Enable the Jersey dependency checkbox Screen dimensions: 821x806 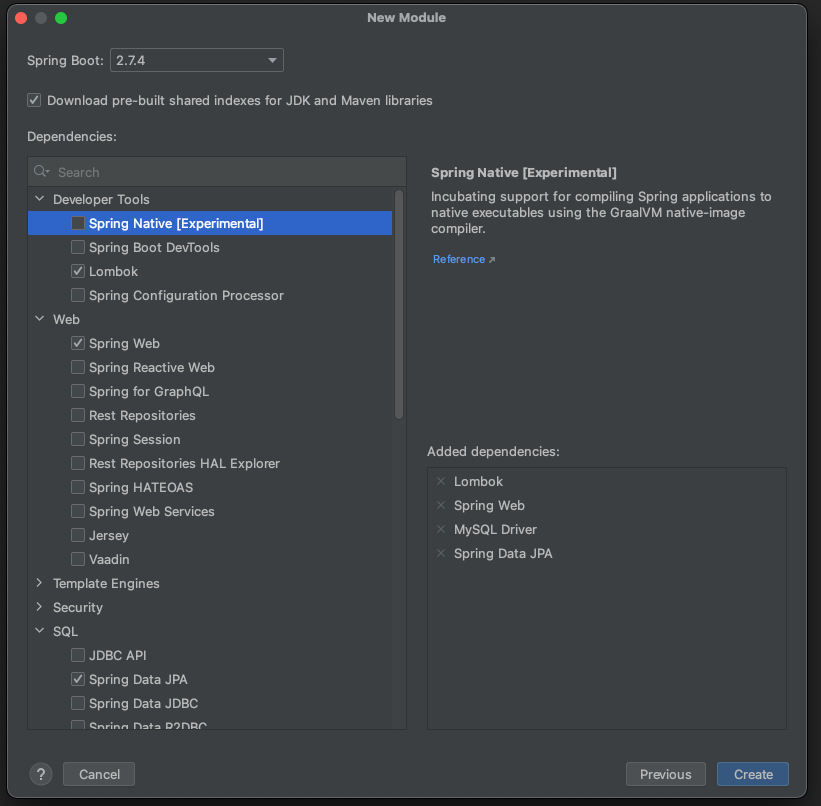(x=78, y=535)
